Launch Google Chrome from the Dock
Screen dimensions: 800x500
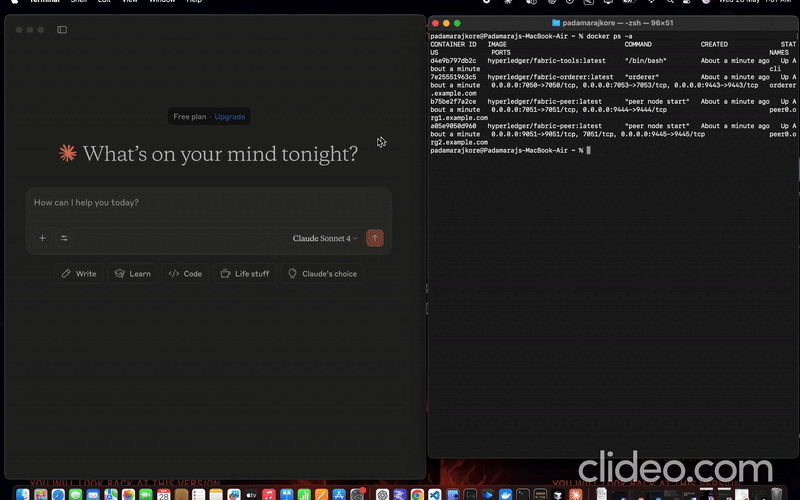(x=417, y=494)
